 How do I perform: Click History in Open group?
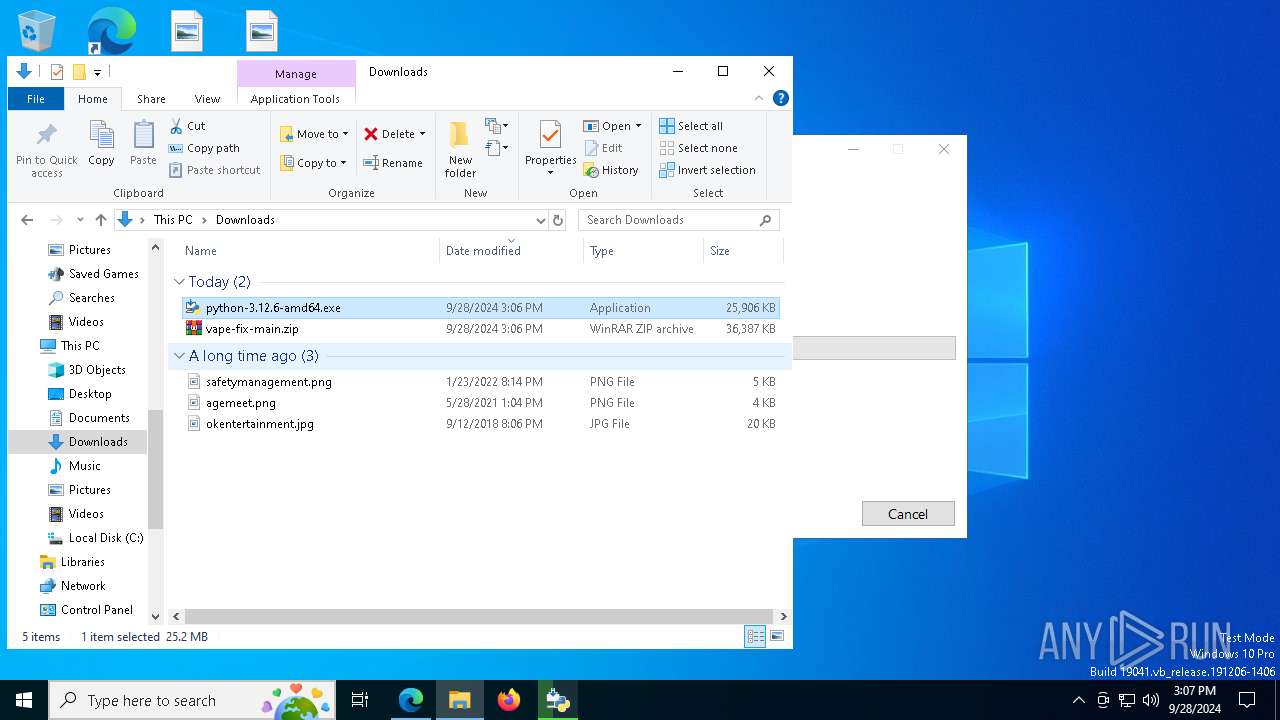tap(611, 170)
